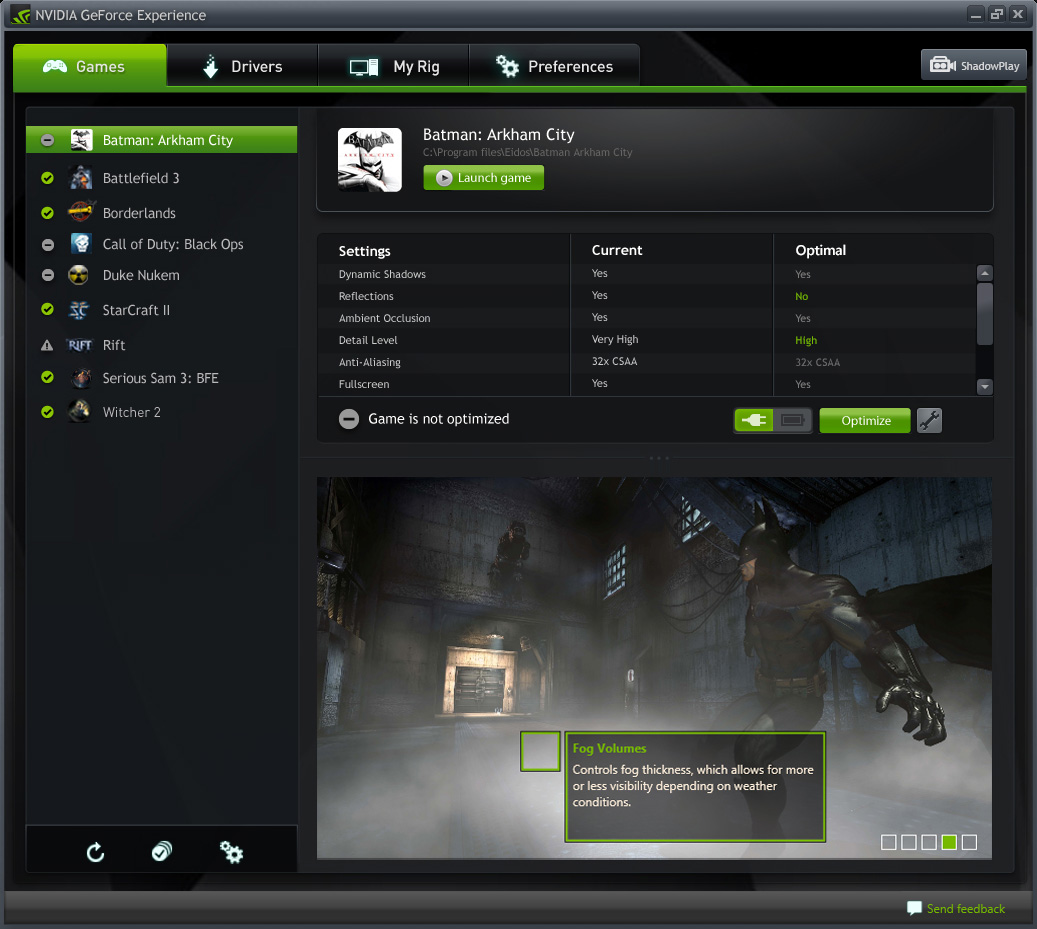Go to the Preferences tab
The image size is (1037, 929).
tap(554, 66)
